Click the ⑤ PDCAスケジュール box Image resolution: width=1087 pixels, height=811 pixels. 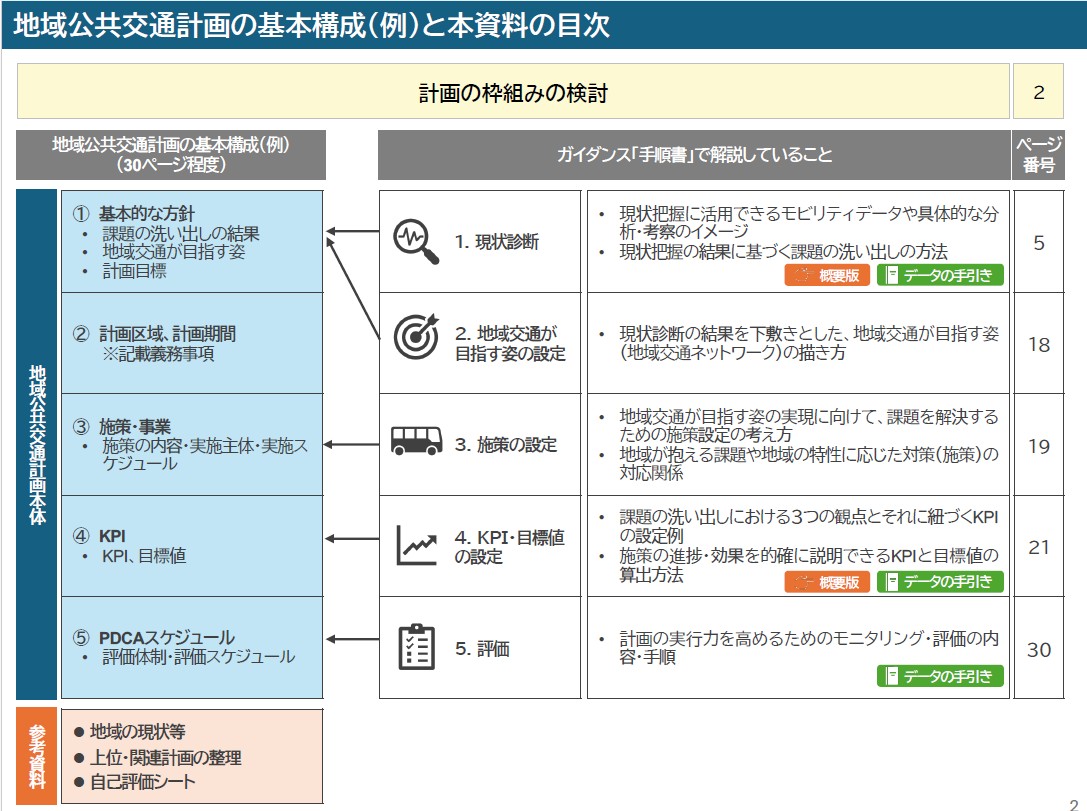[192, 647]
